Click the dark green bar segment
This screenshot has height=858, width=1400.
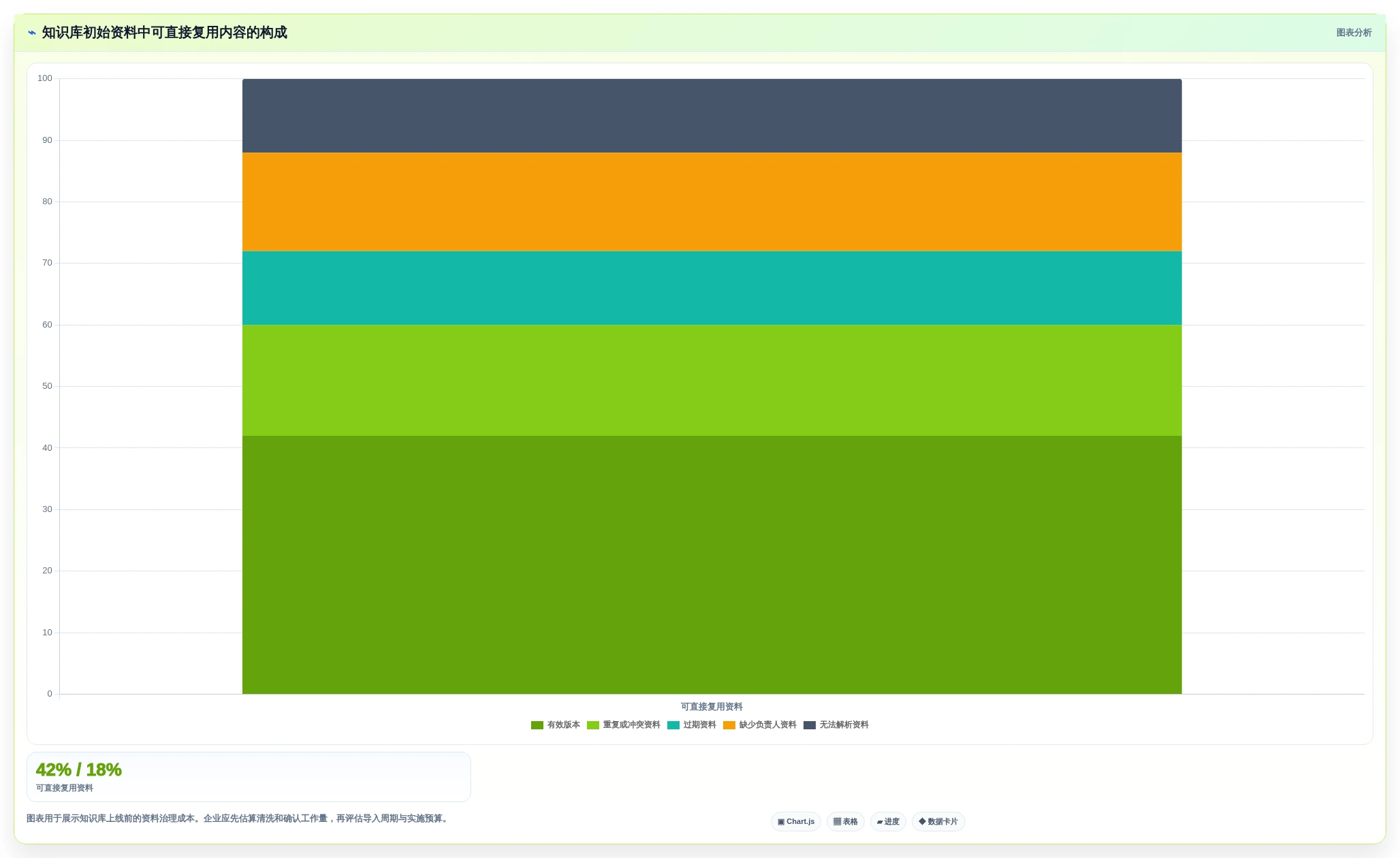pyautogui.click(x=712, y=565)
